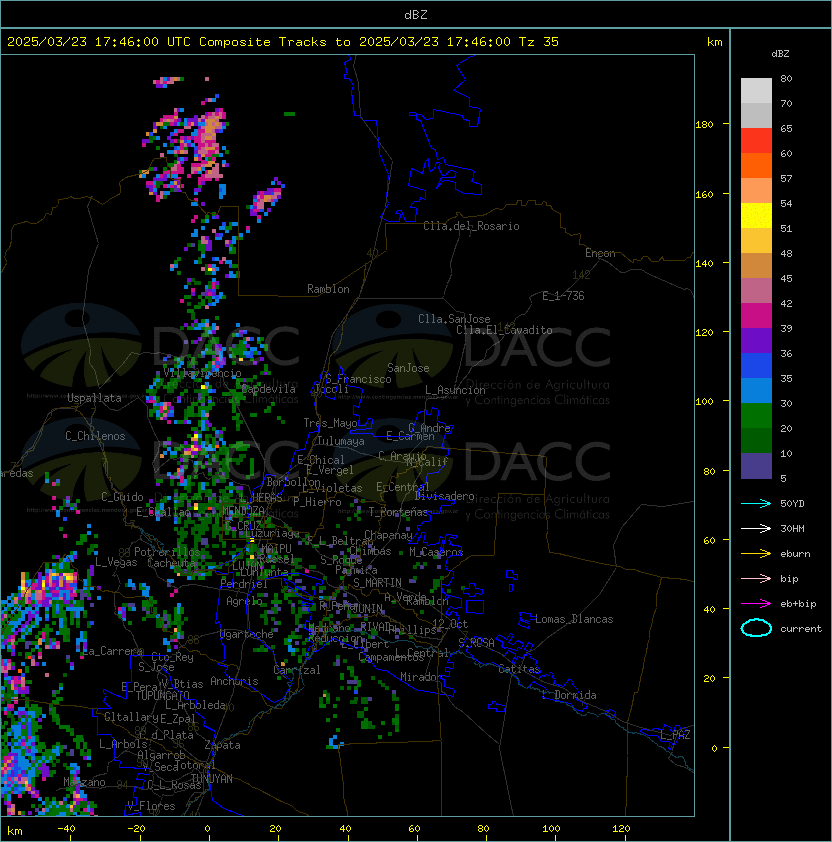Click the Villavicencio map label
The image size is (832, 842).
[x=202, y=373]
